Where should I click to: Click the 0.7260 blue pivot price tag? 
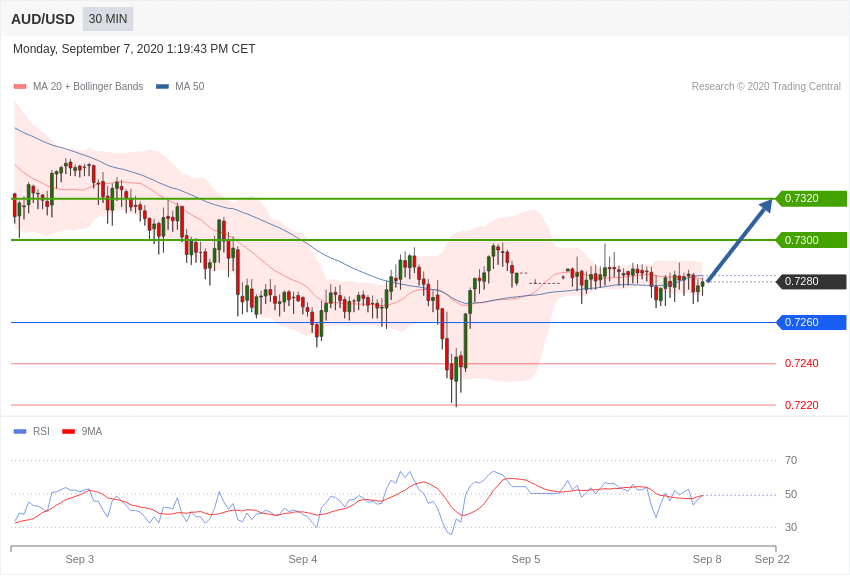(x=812, y=322)
